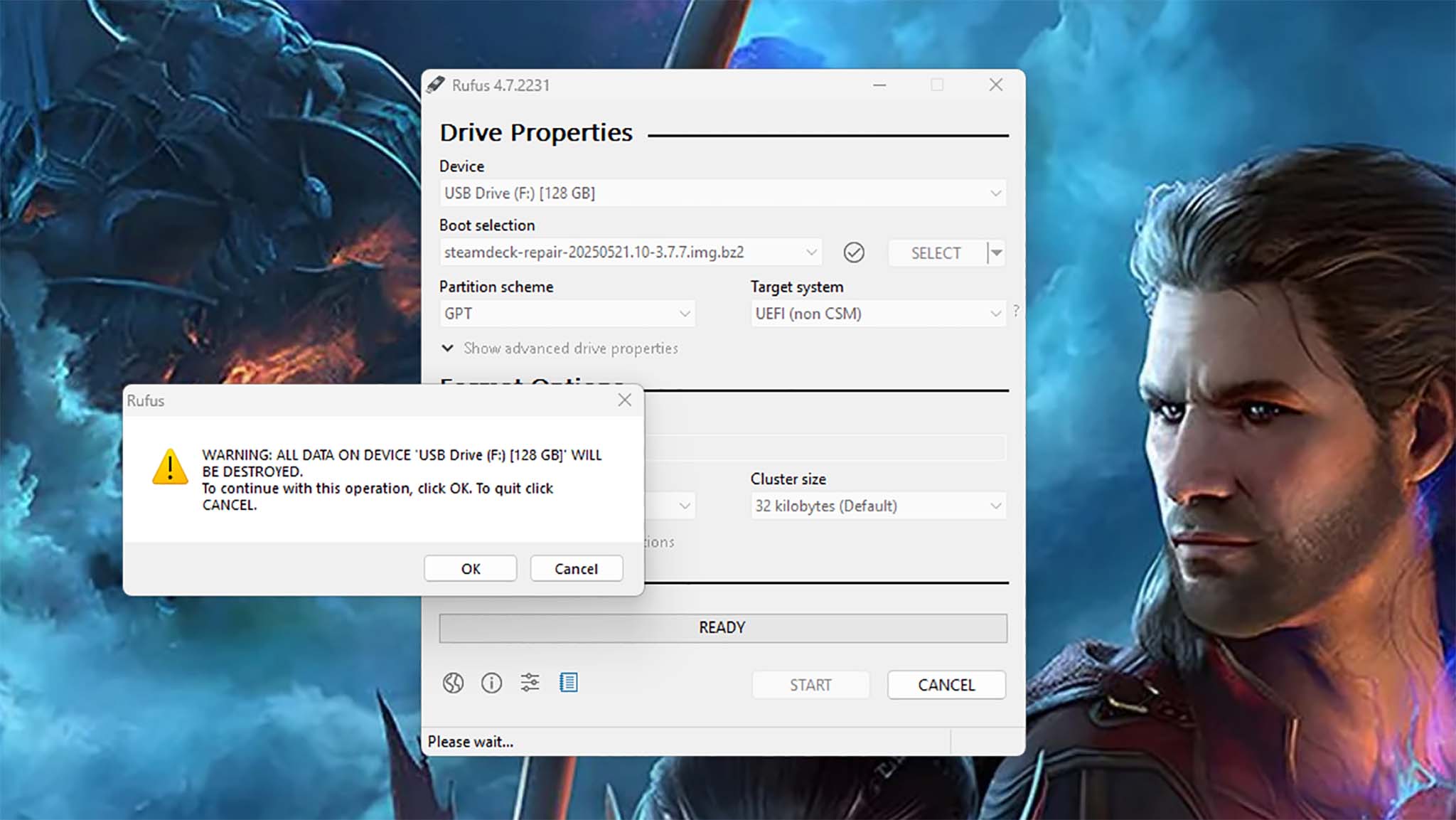Close the Rufus warning dialog
The height and width of the screenshot is (820, 1456).
click(624, 400)
